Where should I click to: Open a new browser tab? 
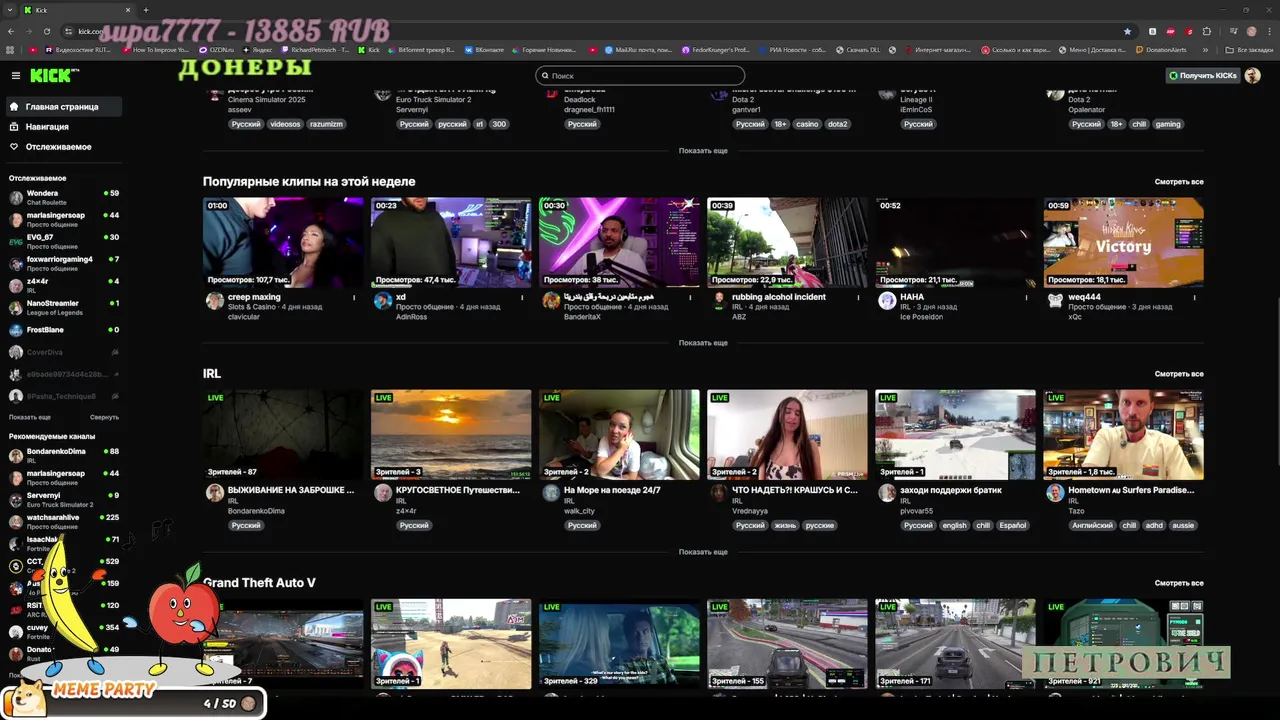tap(145, 10)
